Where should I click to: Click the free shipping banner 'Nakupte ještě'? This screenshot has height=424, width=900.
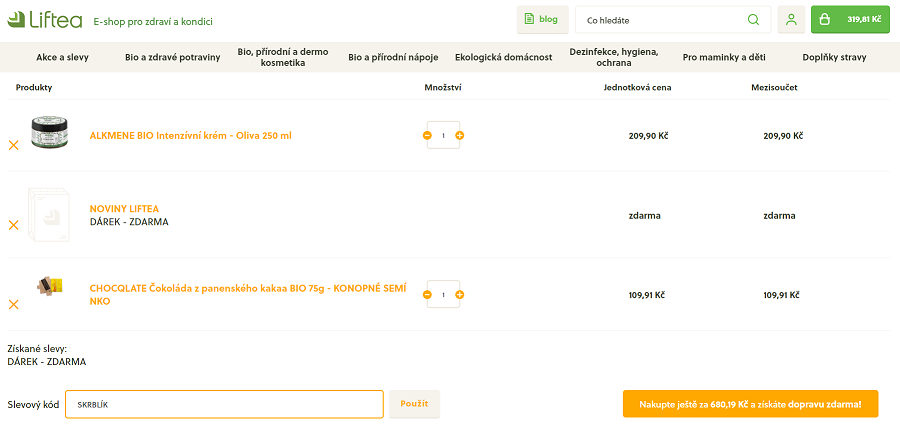[x=750, y=404]
